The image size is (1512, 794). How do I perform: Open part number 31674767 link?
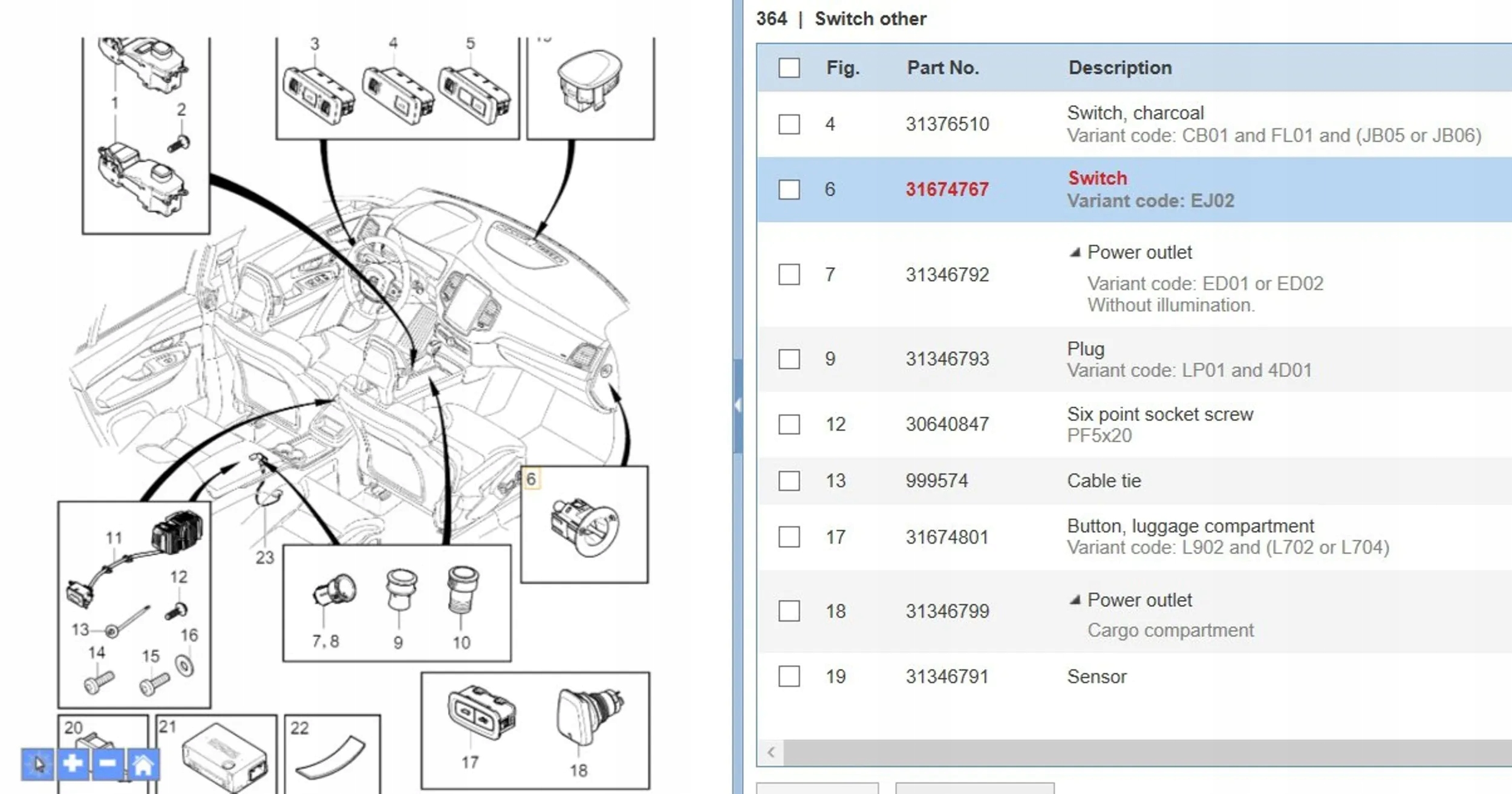coord(947,189)
